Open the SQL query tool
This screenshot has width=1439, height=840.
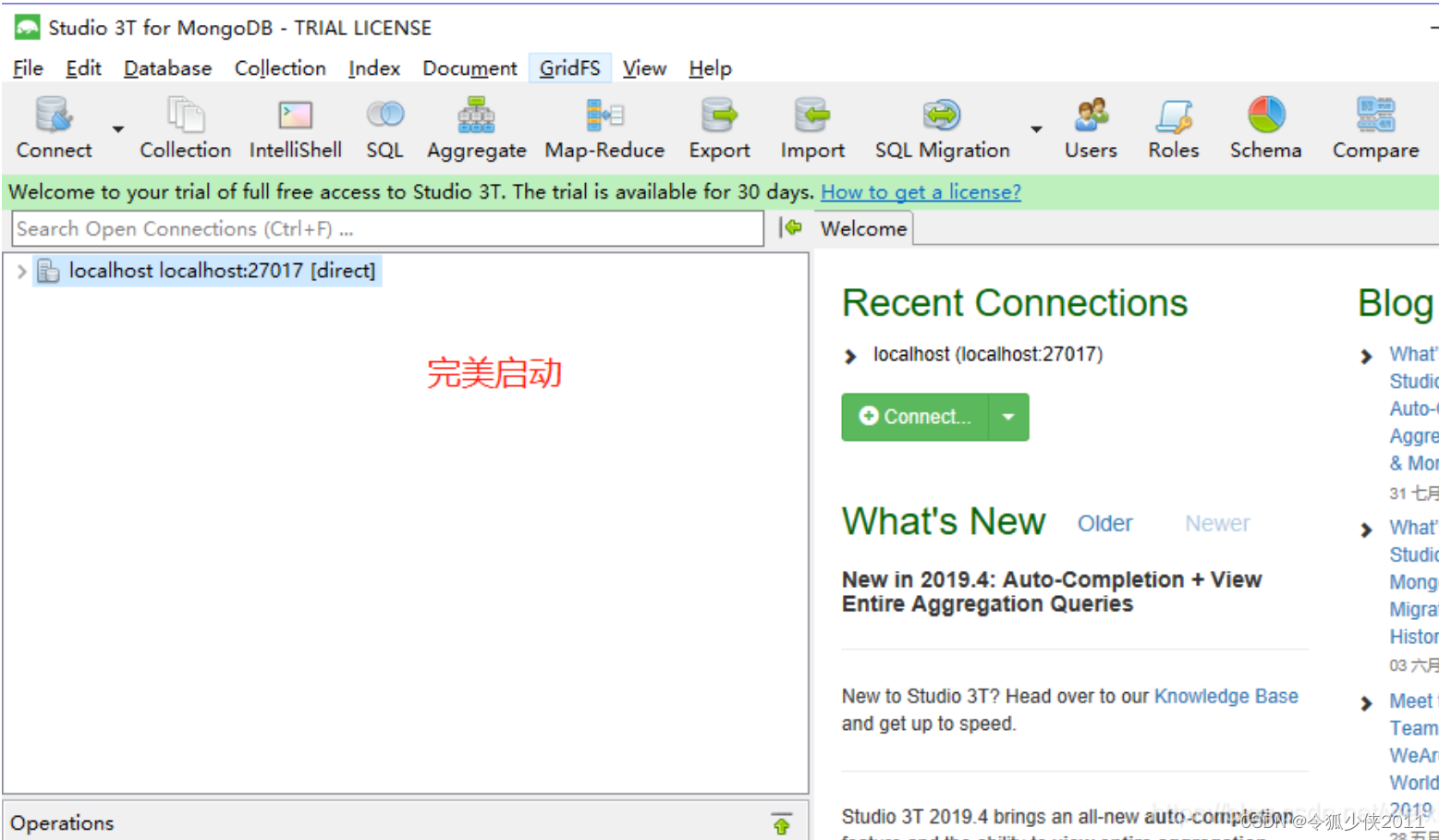tap(384, 115)
